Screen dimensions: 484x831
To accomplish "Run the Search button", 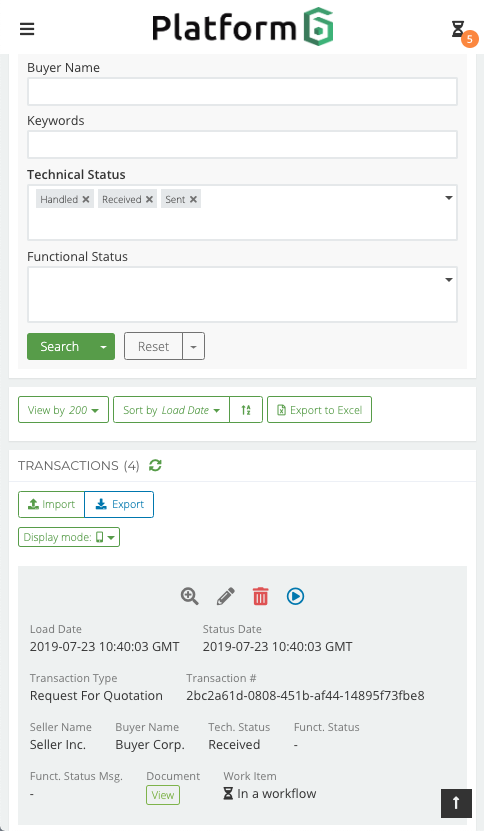I will point(59,347).
